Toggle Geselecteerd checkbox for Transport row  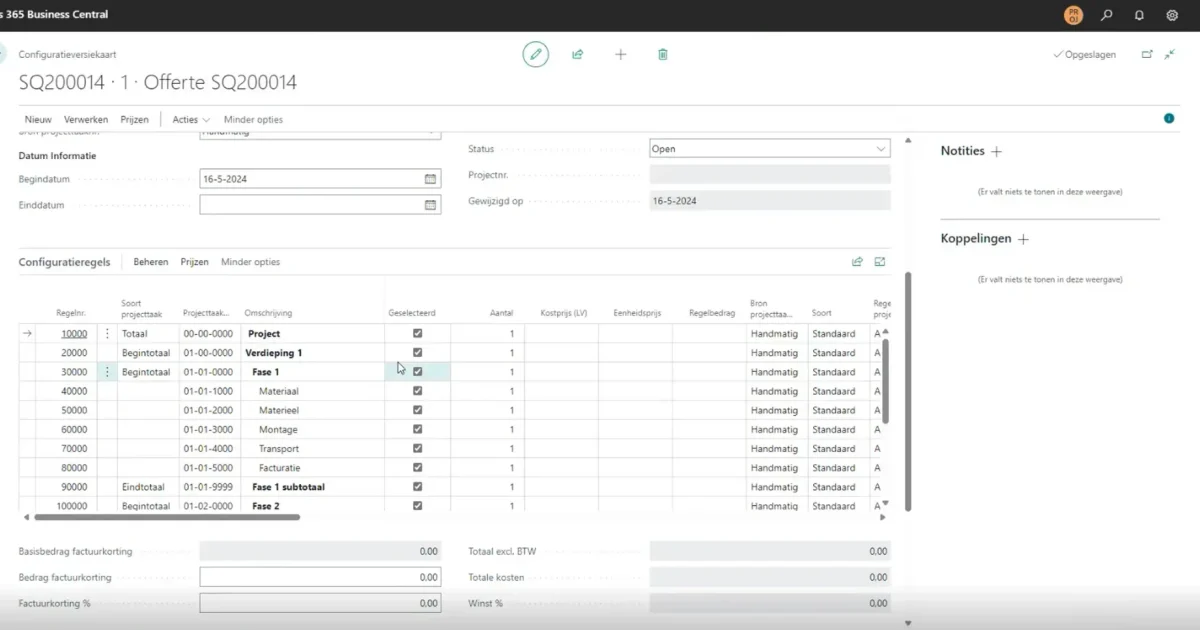[x=417, y=449]
